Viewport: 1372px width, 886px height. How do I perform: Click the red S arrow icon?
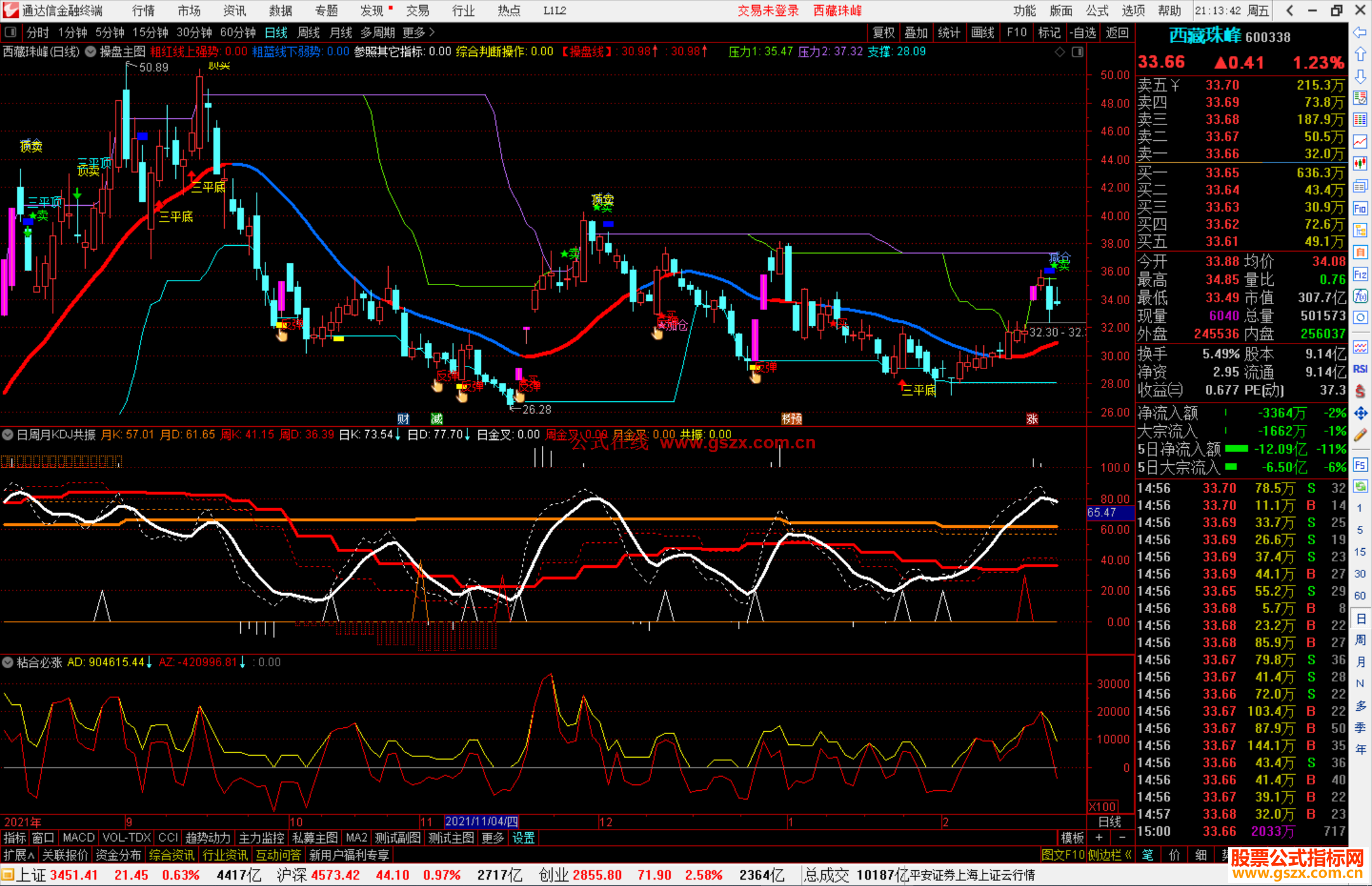pos(1360,391)
